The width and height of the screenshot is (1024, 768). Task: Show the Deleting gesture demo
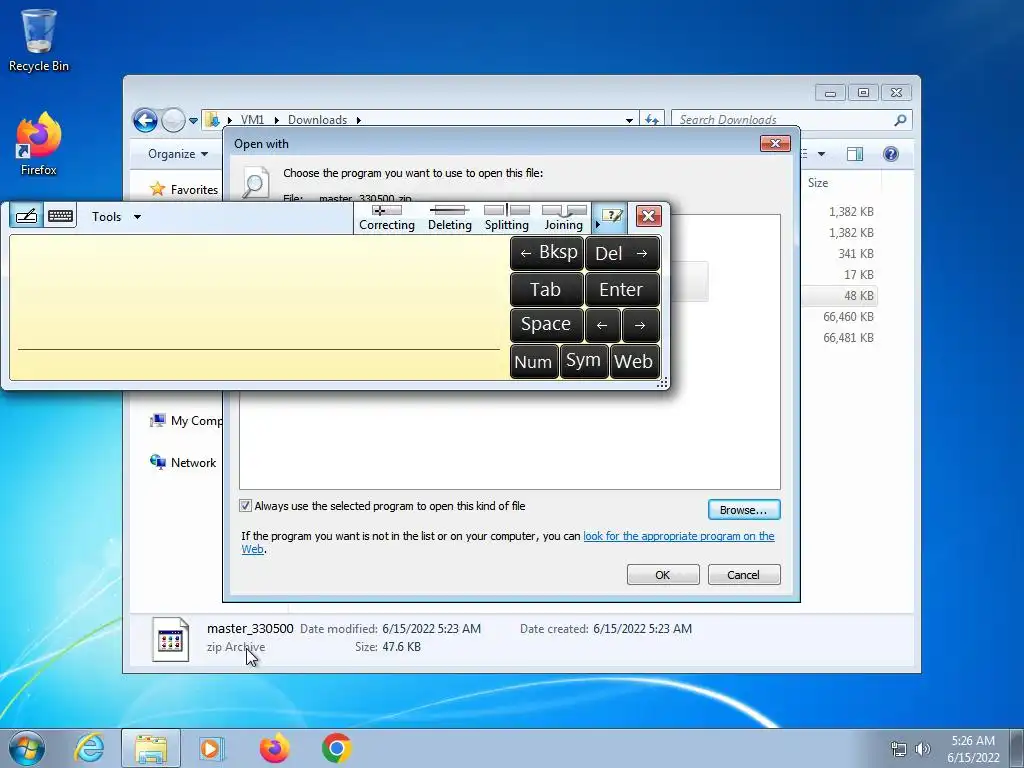(449, 218)
